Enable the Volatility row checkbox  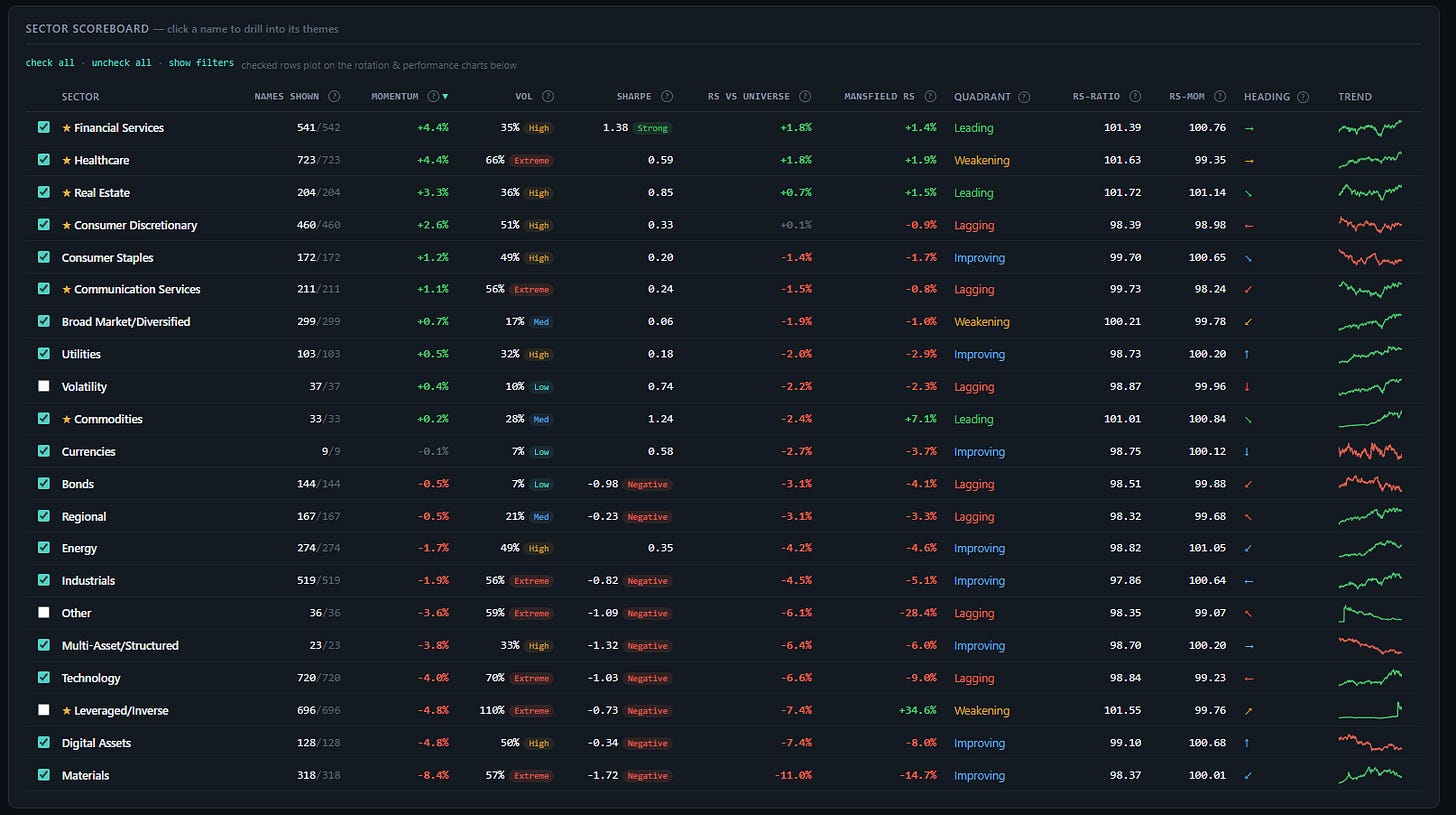[44, 387]
